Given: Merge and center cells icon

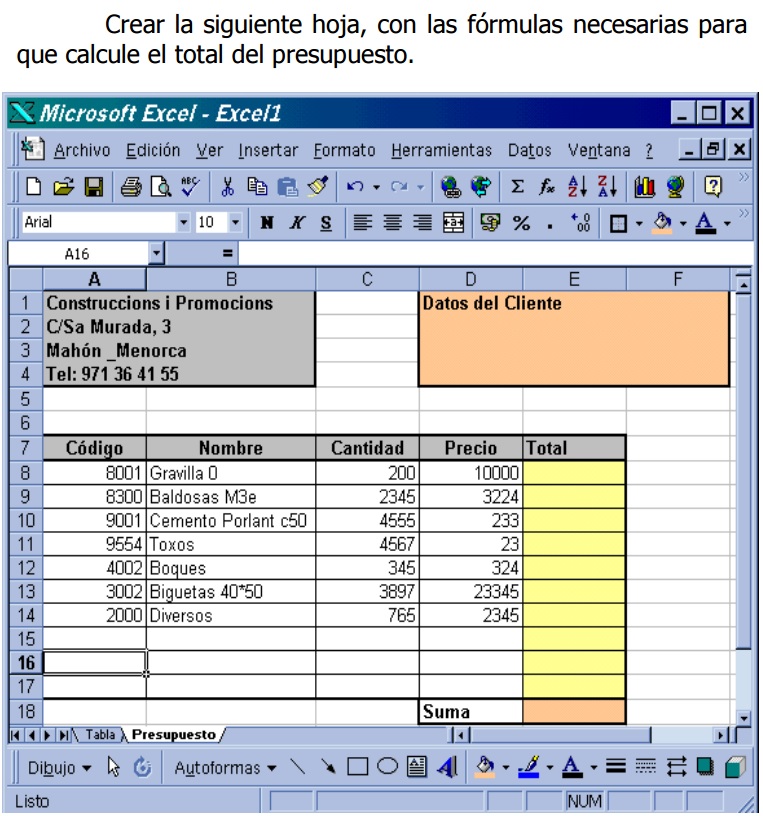Looking at the screenshot, I should 453,223.
